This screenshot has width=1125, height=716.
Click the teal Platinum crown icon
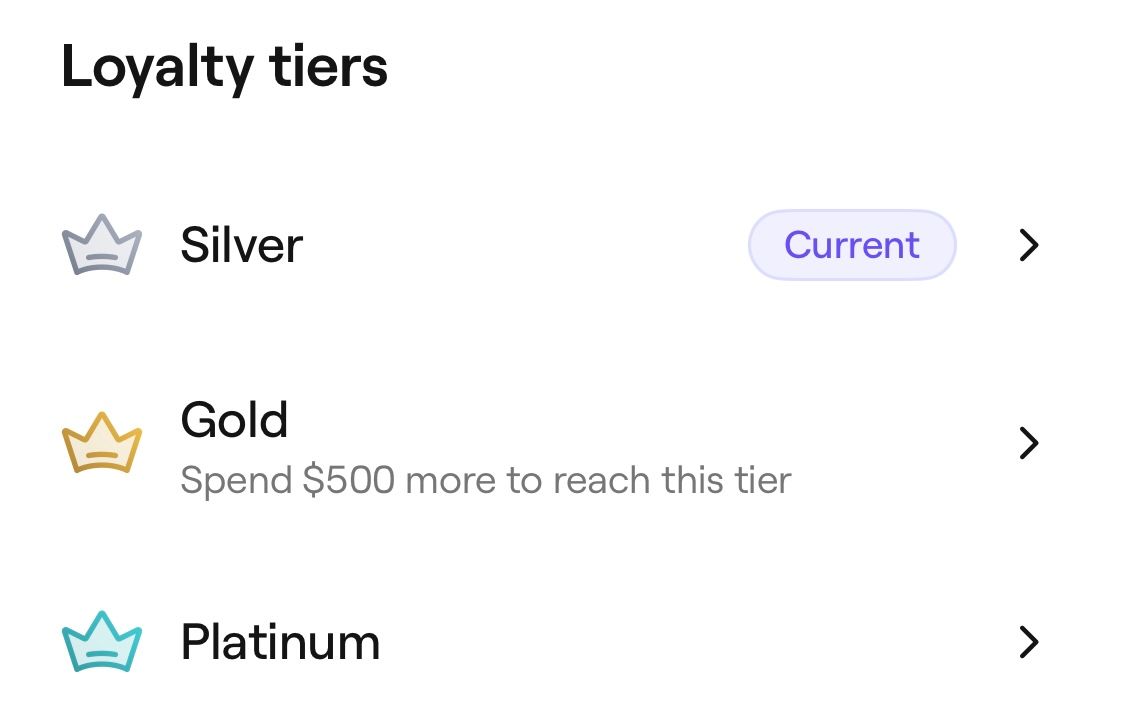pos(101,641)
